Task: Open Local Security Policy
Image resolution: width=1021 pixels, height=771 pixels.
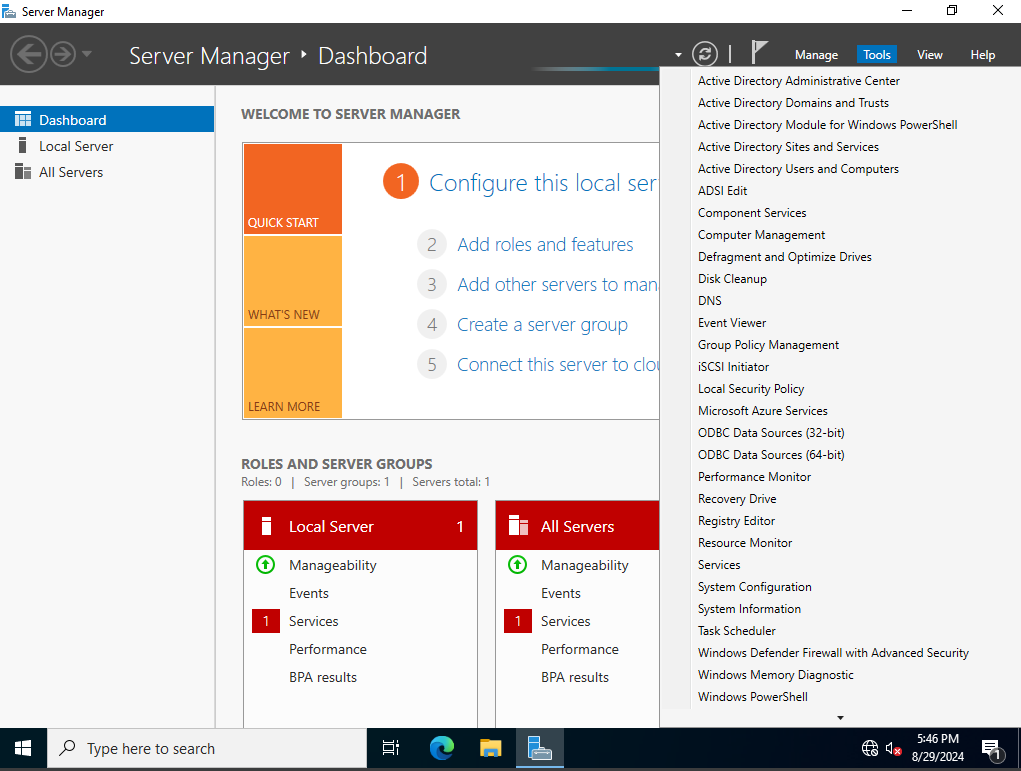Action: coord(751,389)
